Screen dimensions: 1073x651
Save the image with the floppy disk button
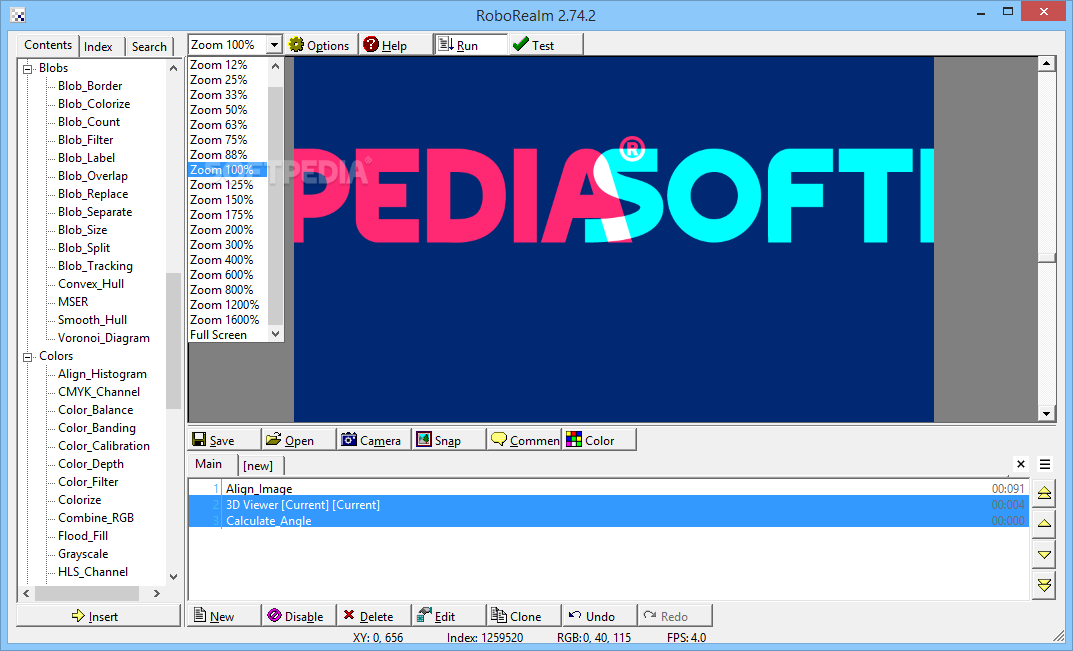coord(224,440)
